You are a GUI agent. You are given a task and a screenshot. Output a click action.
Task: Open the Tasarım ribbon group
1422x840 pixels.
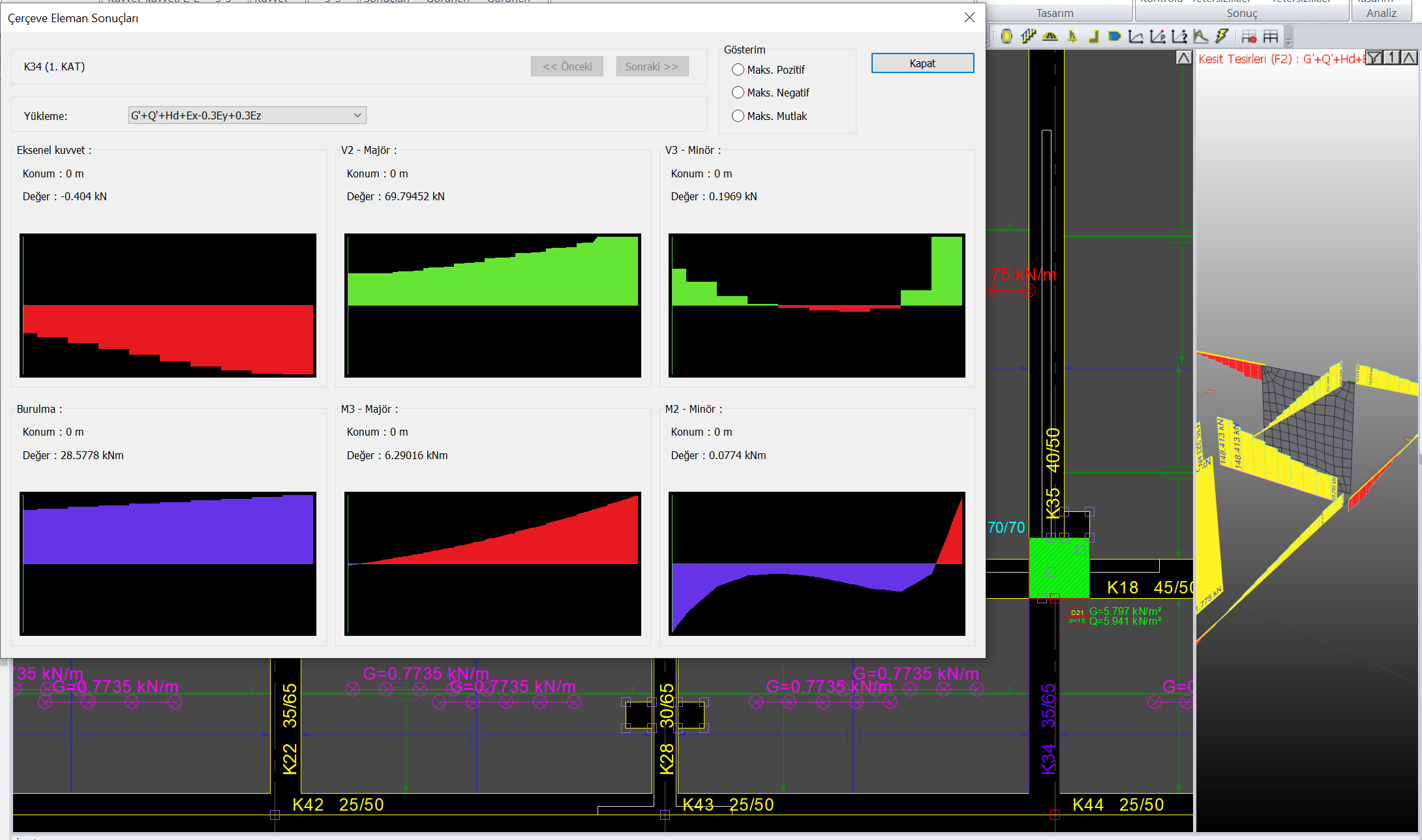coord(1055,13)
